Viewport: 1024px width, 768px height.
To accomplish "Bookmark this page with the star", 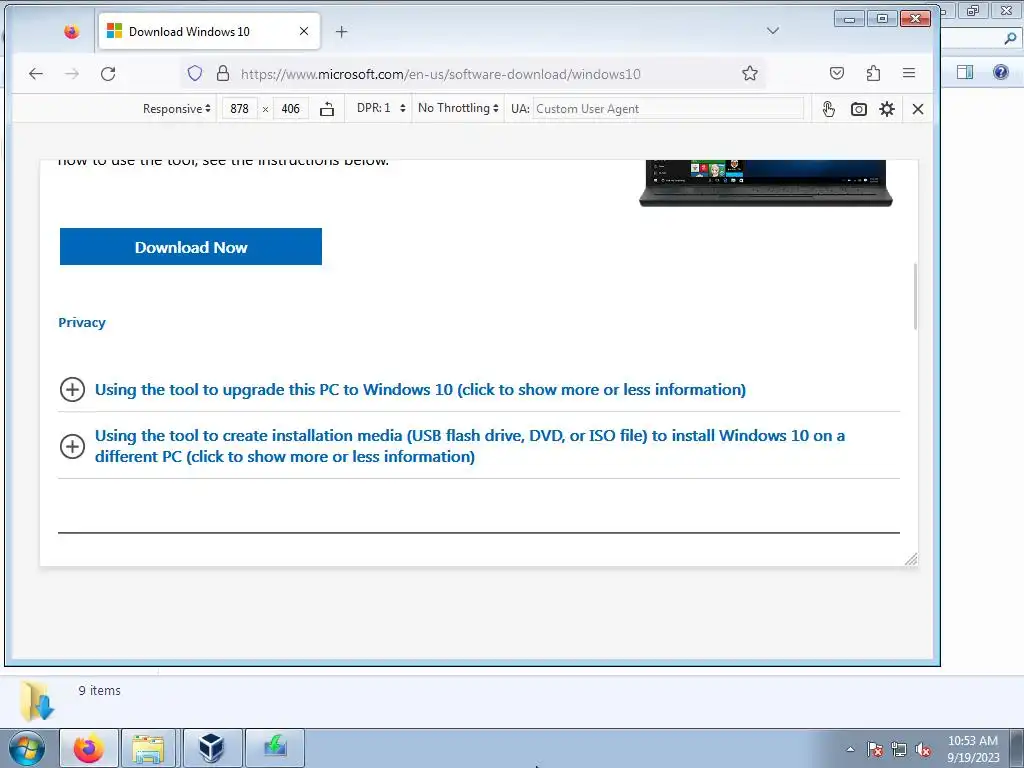I will pyautogui.click(x=750, y=73).
